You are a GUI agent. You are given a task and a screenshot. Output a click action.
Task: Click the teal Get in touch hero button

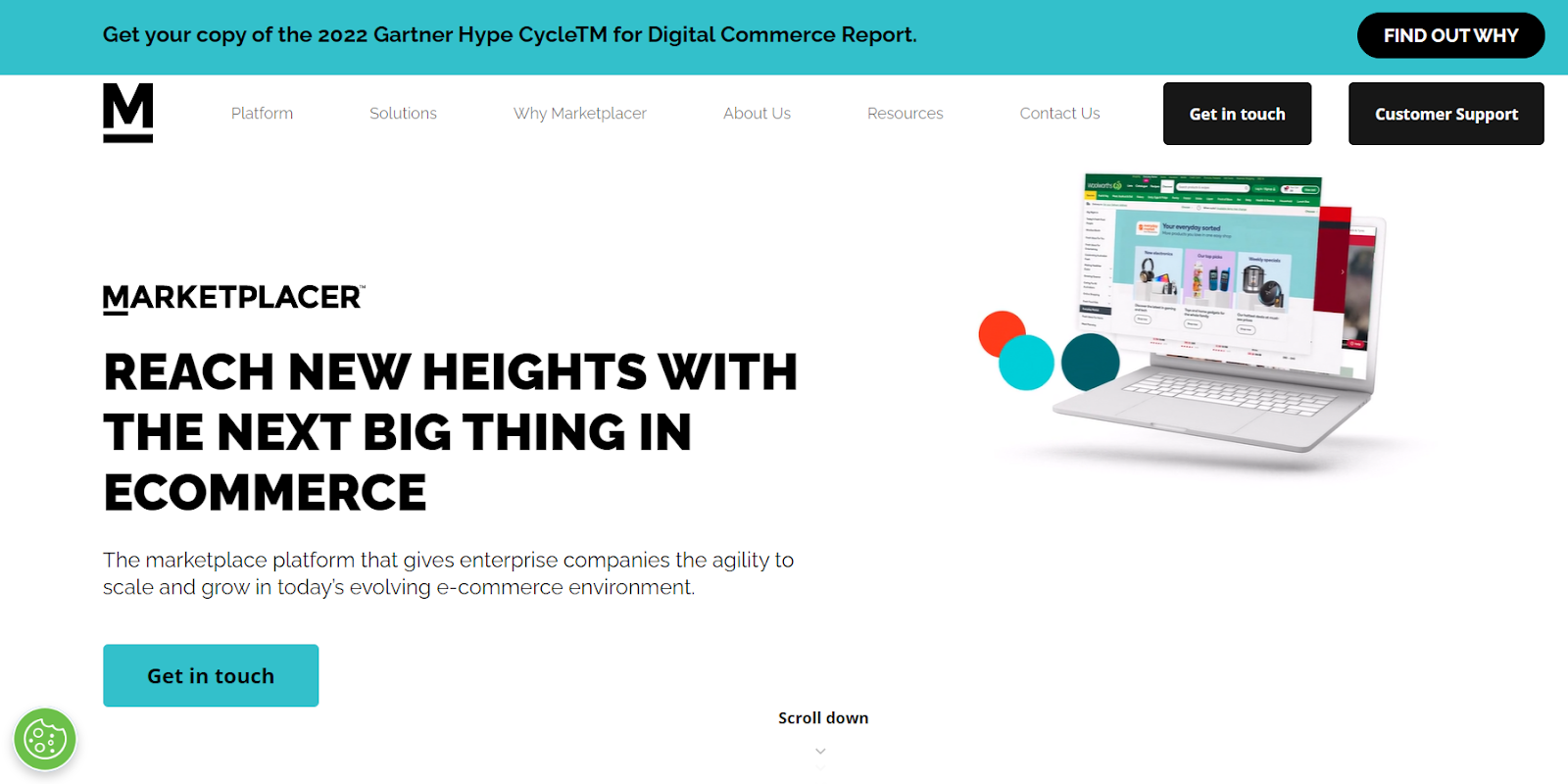[211, 675]
